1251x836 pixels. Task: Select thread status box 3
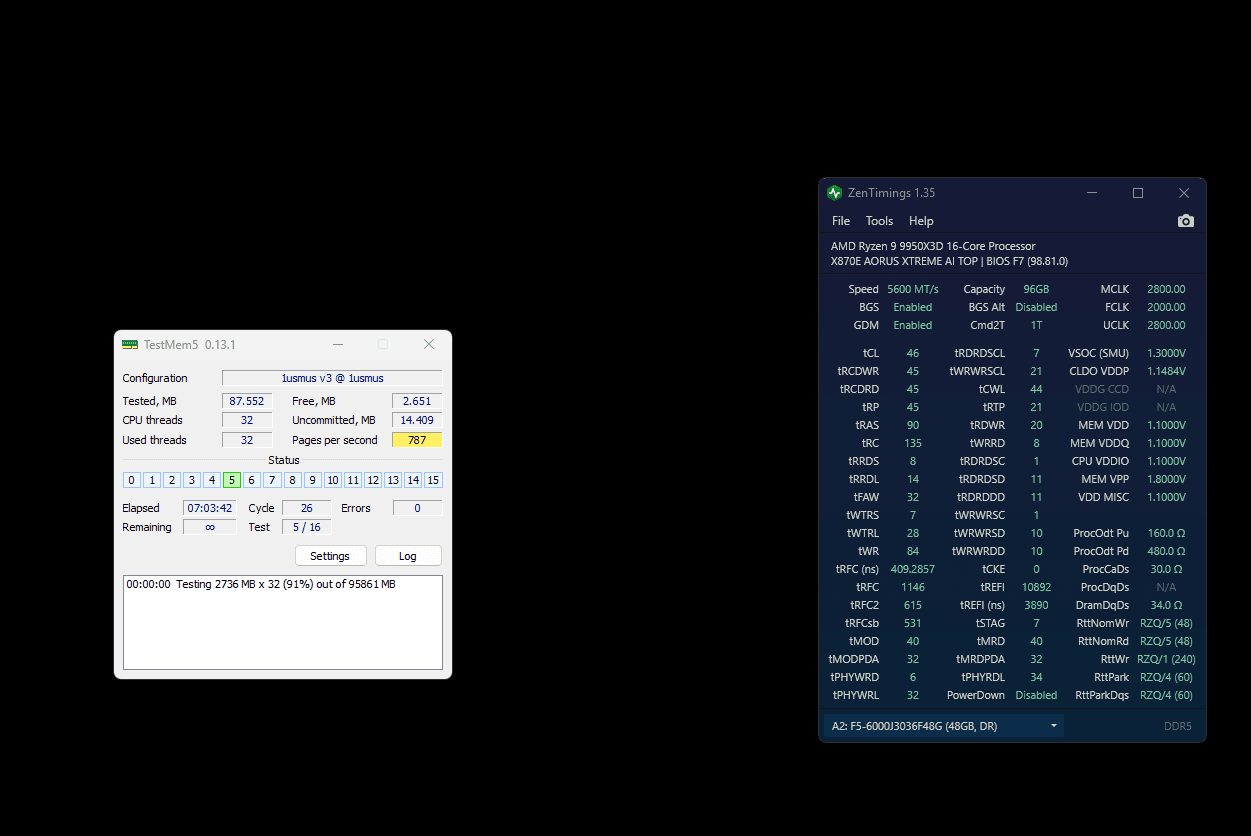pos(192,480)
